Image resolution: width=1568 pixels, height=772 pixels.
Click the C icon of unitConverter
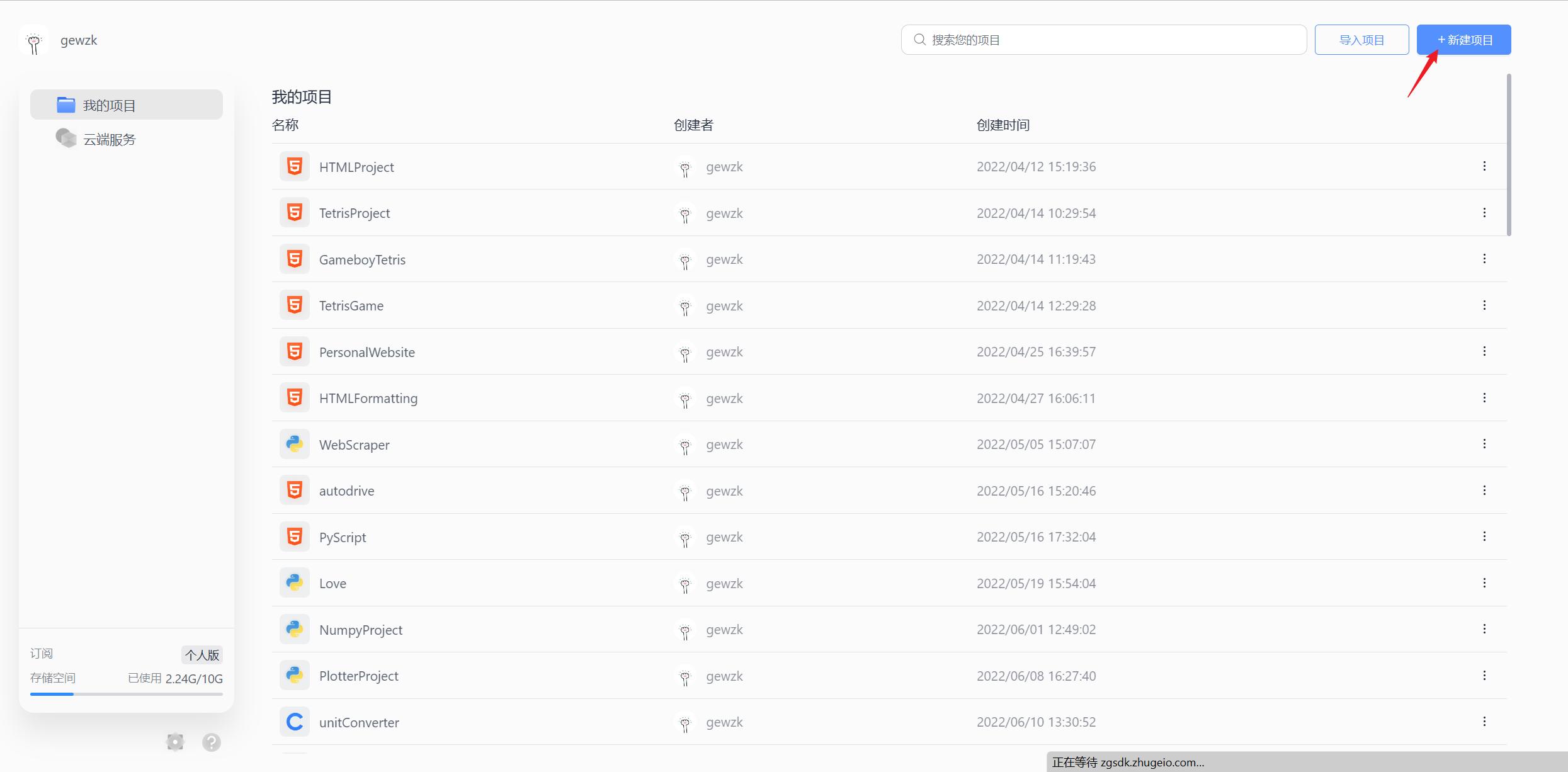point(294,722)
